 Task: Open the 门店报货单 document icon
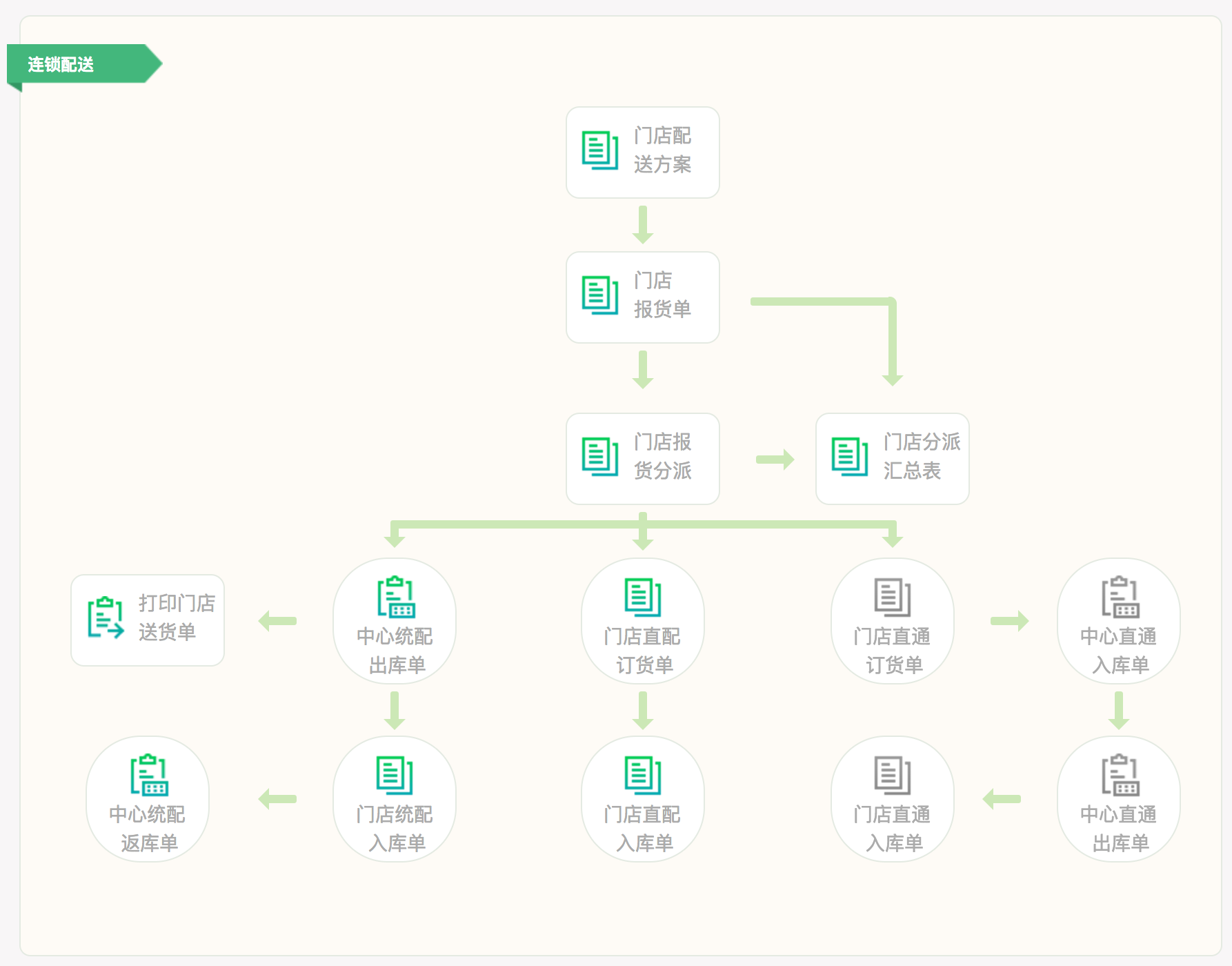point(599,295)
